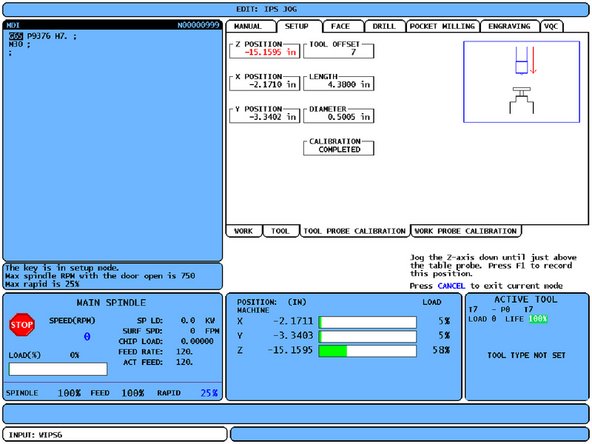This screenshot has height=444, width=592.
Task: Click machine Y position -3.3403
Action: (293, 336)
